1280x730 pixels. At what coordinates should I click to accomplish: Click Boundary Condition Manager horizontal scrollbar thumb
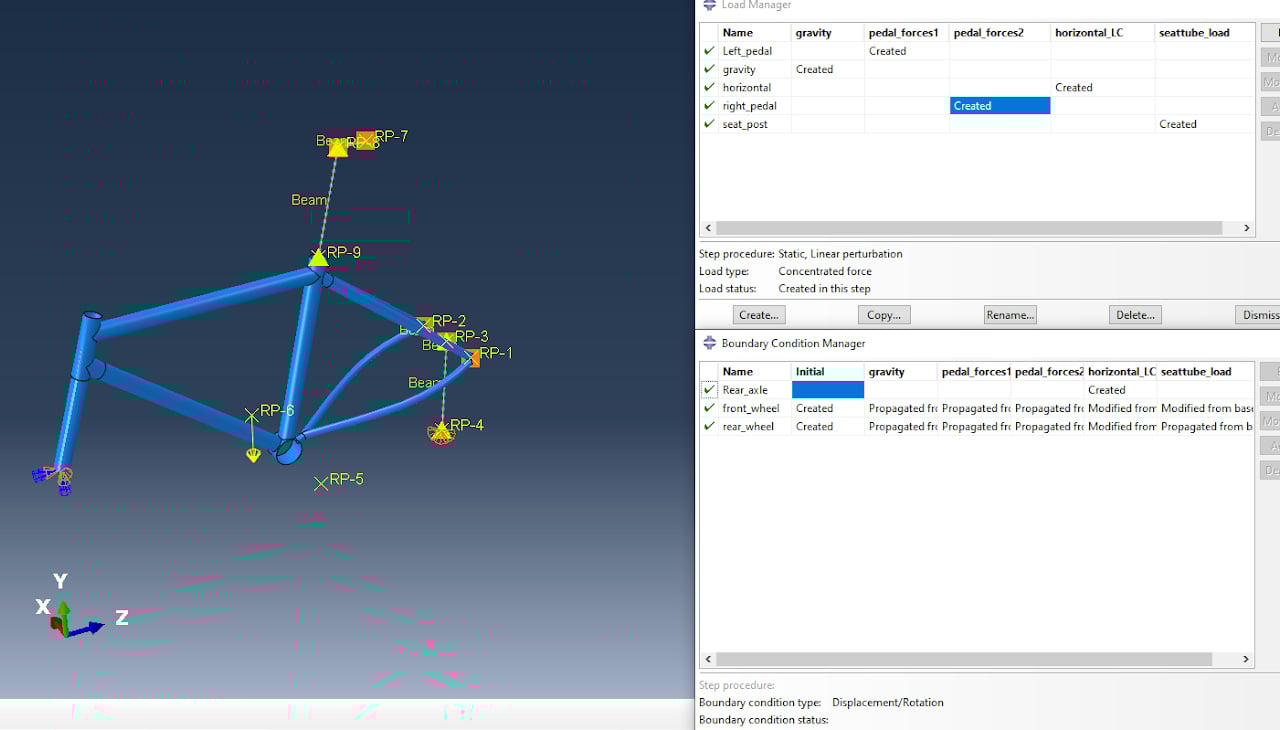pyautogui.click(x=964, y=659)
